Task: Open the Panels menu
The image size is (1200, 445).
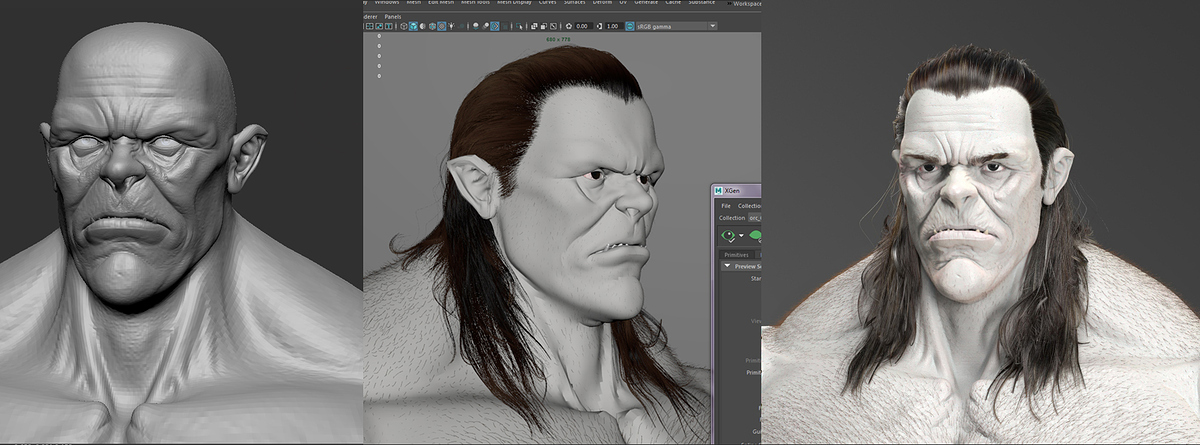Action: click(x=393, y=16)
